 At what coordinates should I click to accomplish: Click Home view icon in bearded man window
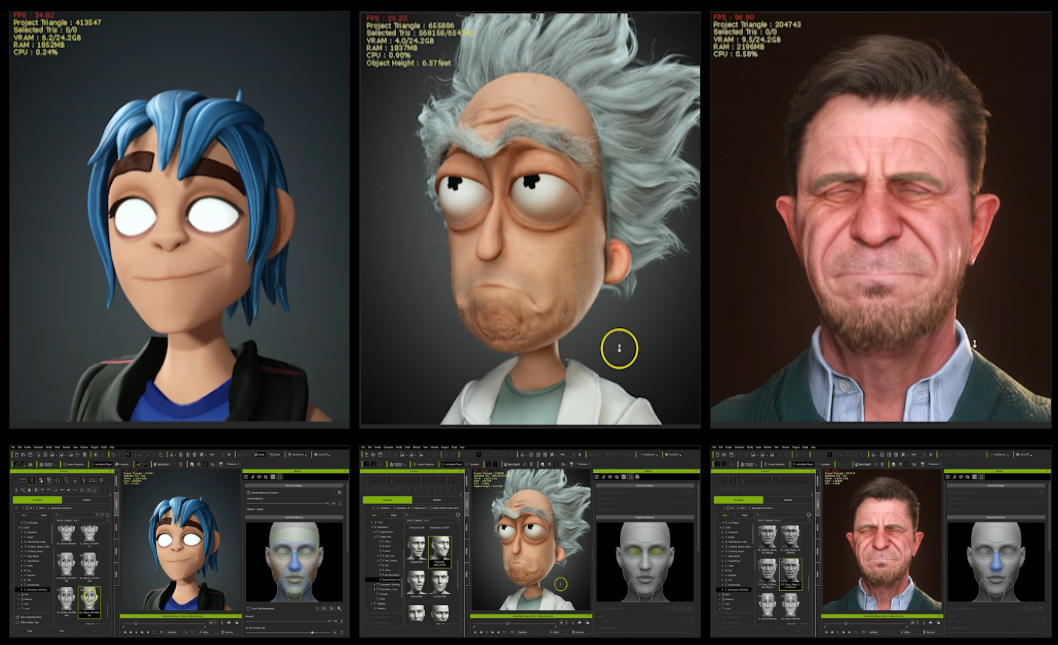click(873, 455)
